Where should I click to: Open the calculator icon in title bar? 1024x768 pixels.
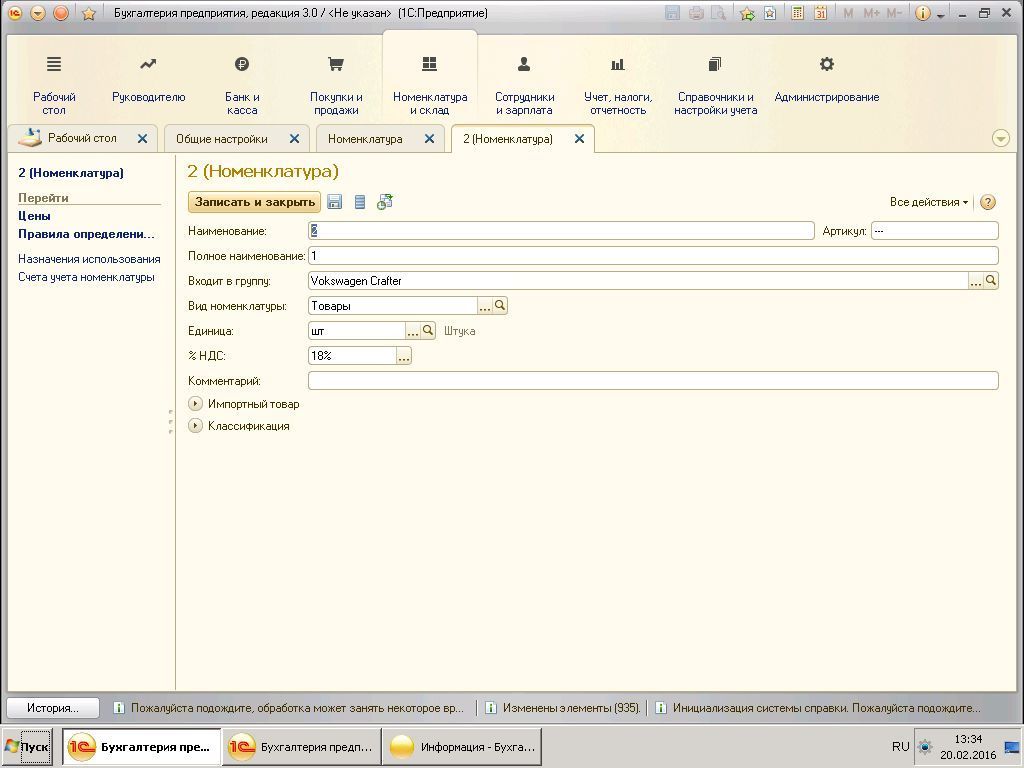pos(798,13)
